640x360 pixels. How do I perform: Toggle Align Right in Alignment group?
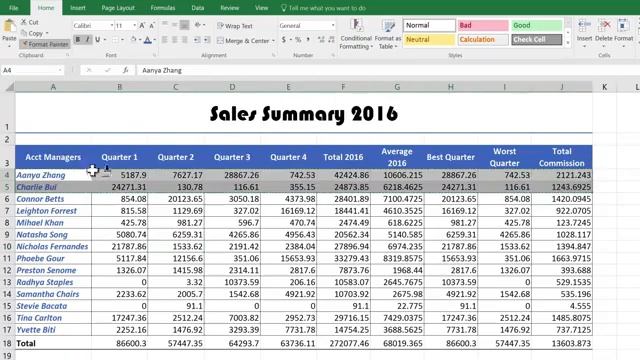pos(184,40)
